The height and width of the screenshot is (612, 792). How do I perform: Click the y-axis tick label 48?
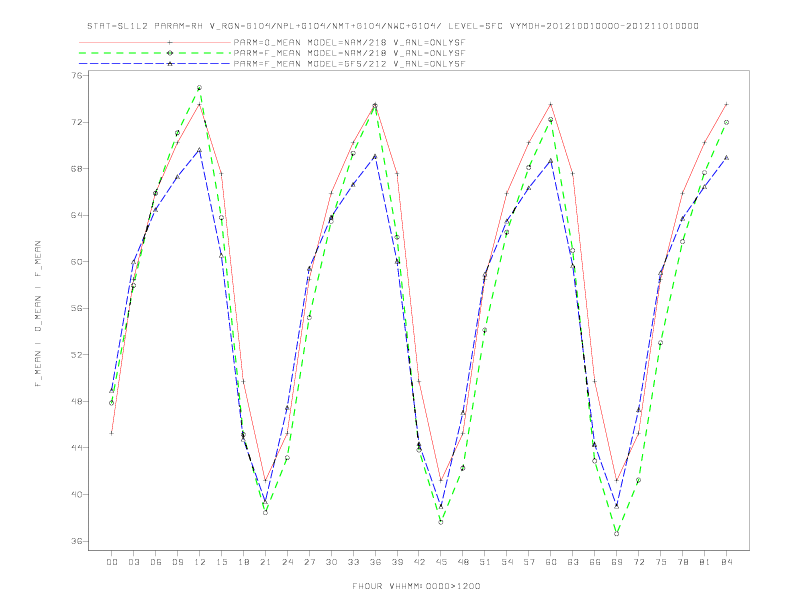(x=79, y=401)
